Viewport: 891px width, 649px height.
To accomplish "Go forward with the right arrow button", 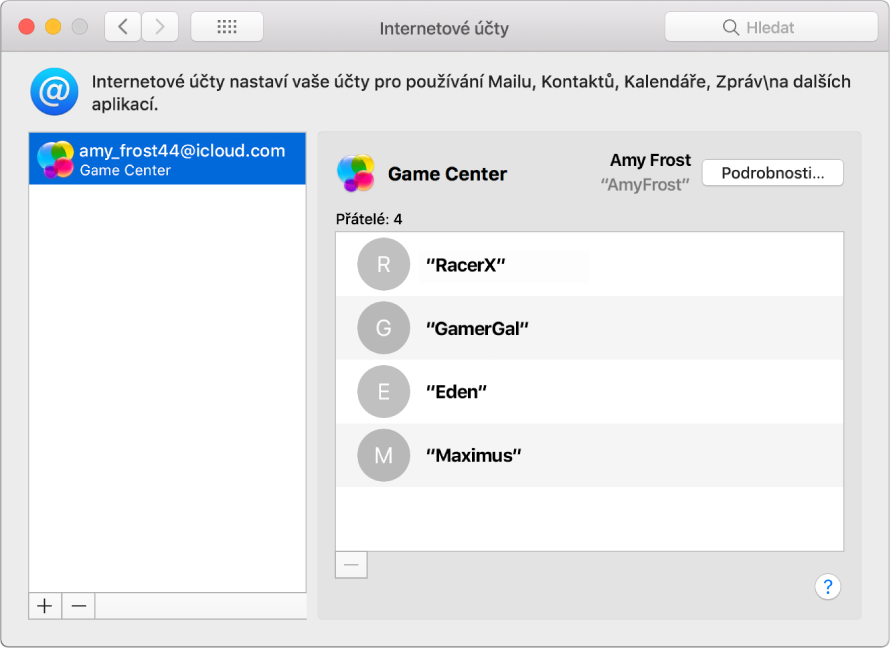I will (x=160, y=27).
